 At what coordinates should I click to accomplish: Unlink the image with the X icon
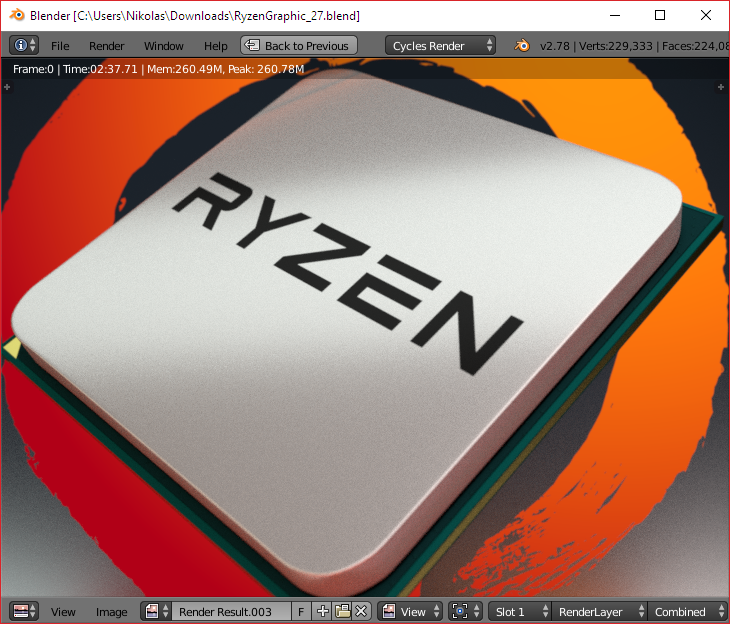click(361, 611)
